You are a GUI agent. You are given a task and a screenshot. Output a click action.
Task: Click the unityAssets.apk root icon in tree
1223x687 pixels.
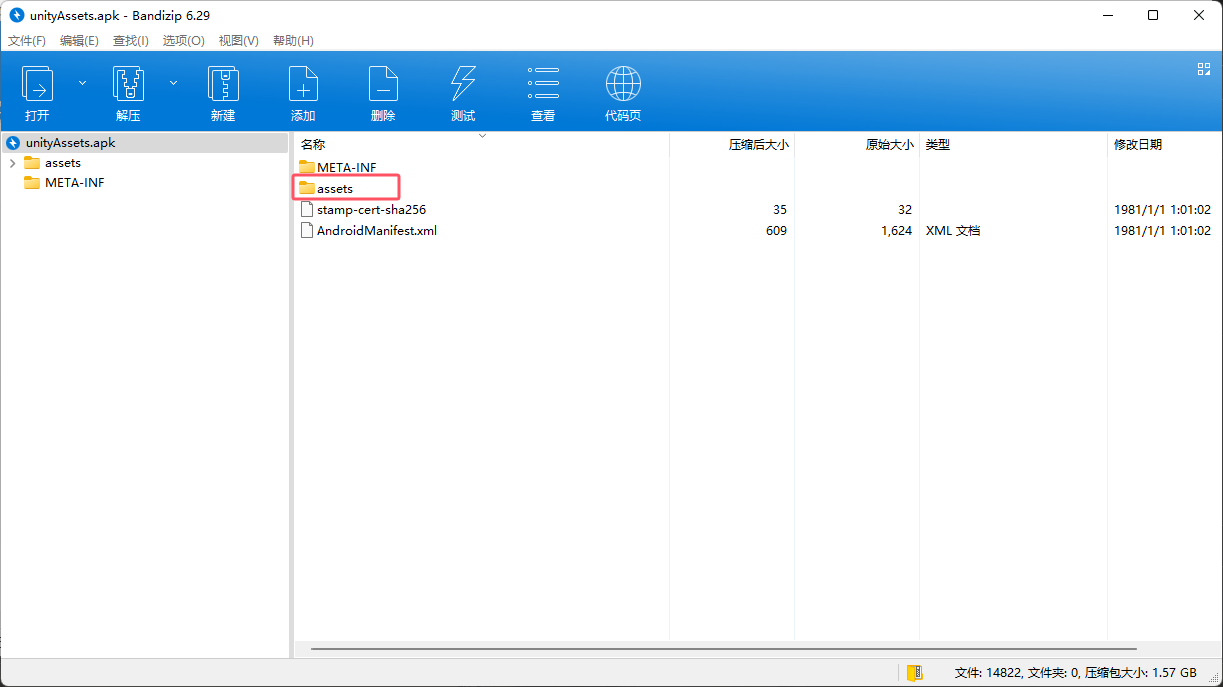pos(13,143)
